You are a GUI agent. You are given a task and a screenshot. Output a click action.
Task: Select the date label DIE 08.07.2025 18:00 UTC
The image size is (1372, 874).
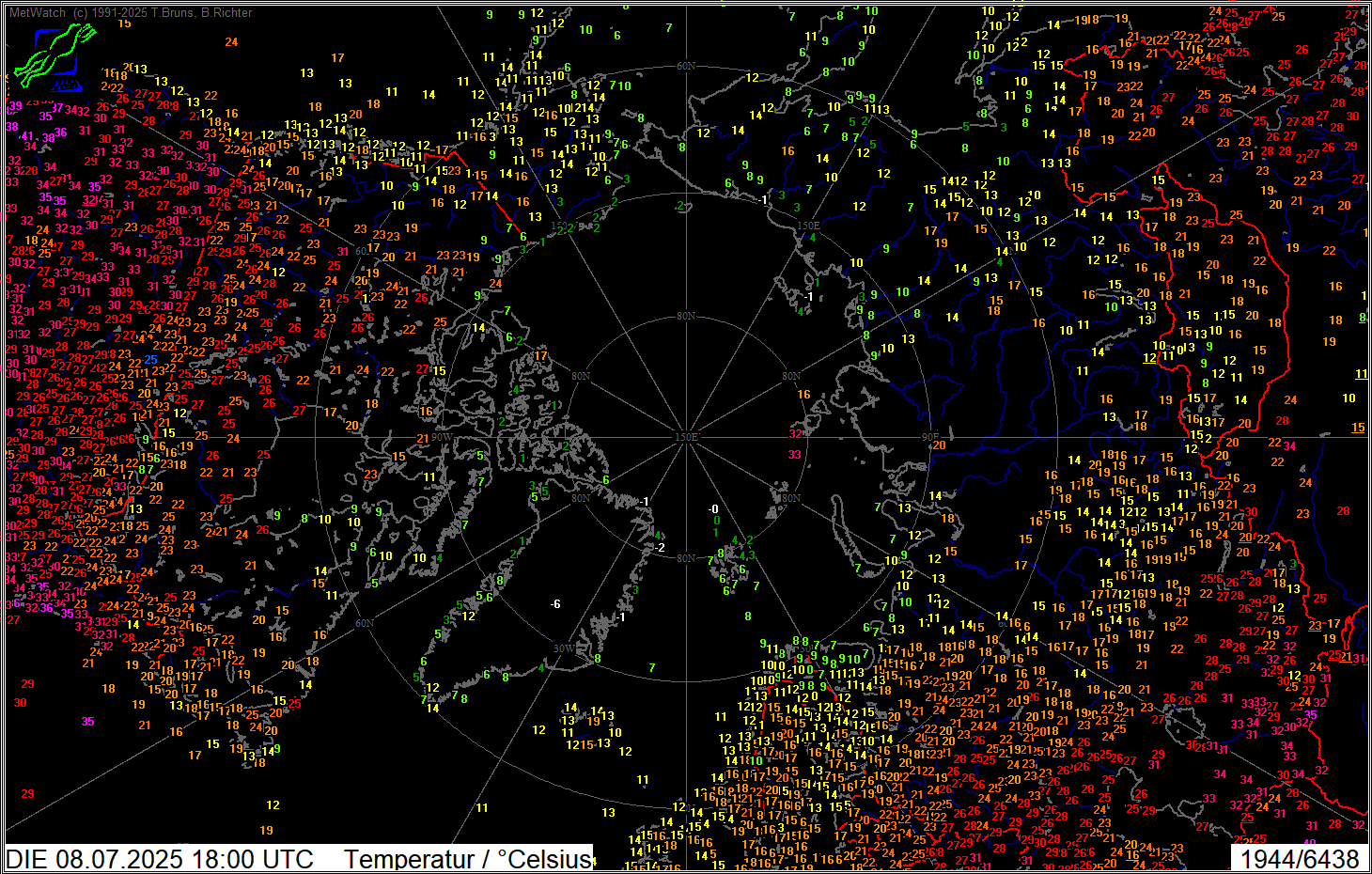click(x=160, y=858)
